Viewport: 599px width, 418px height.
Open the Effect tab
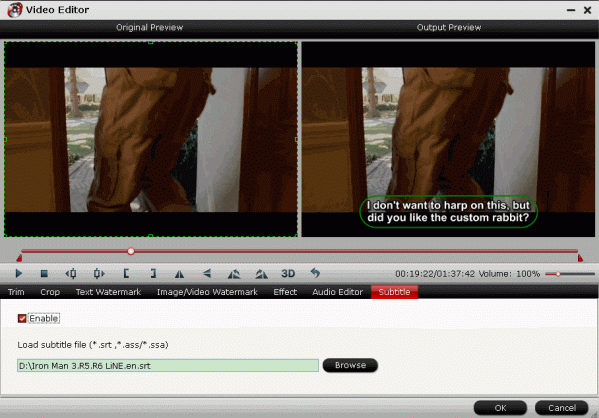click(285, 292)
